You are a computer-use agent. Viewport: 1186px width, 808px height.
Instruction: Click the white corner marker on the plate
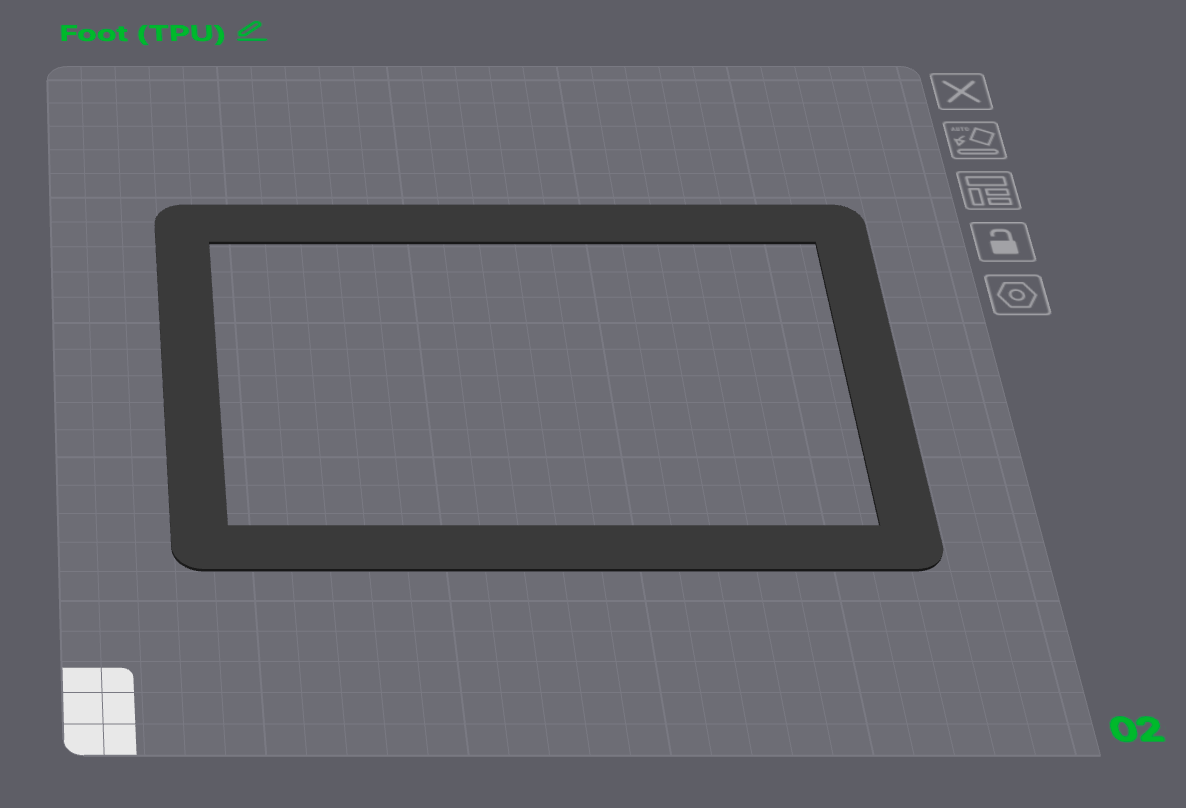point(99,711)
